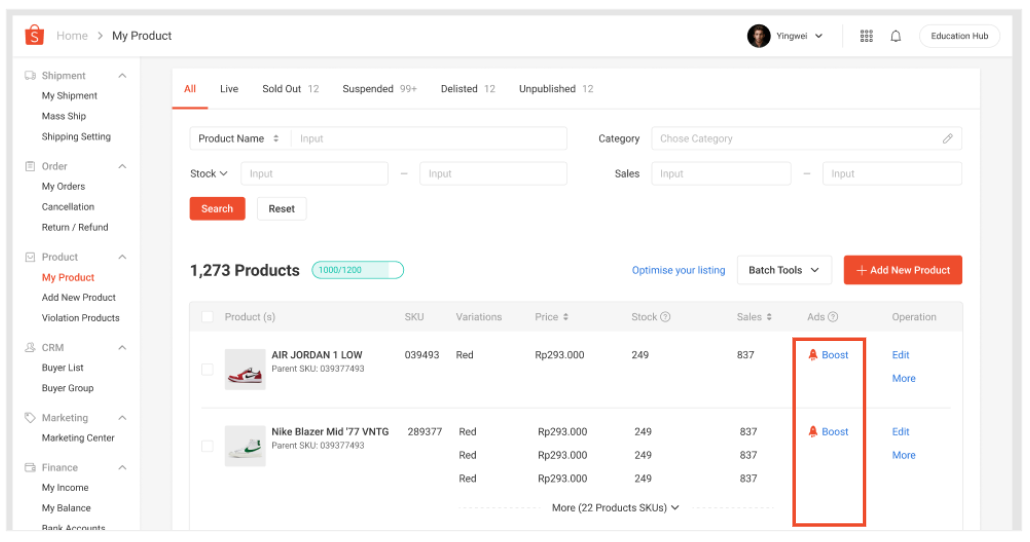The image size is (1030, 542).
Task: Click the Stock help question icon
Action: 665,317
